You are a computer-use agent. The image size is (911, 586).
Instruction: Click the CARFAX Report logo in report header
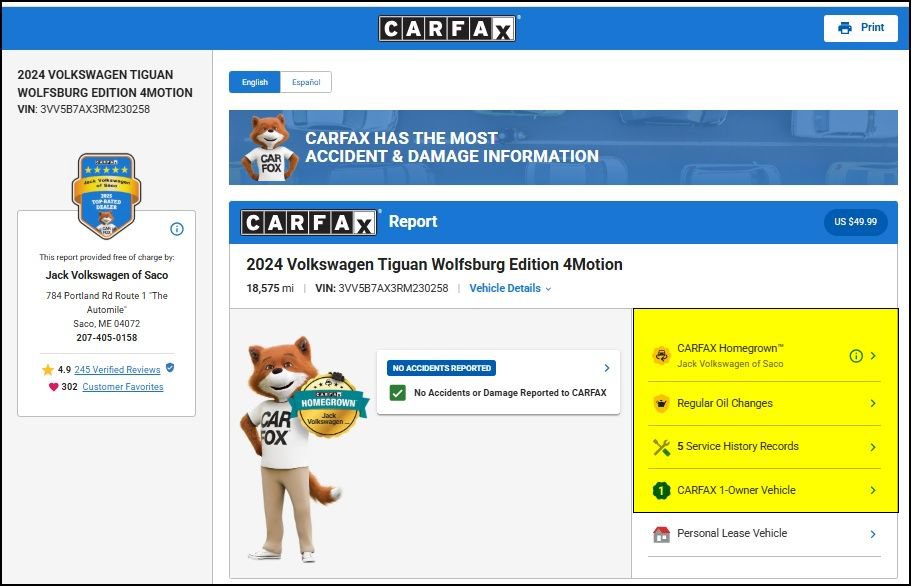tap(310, 222)
